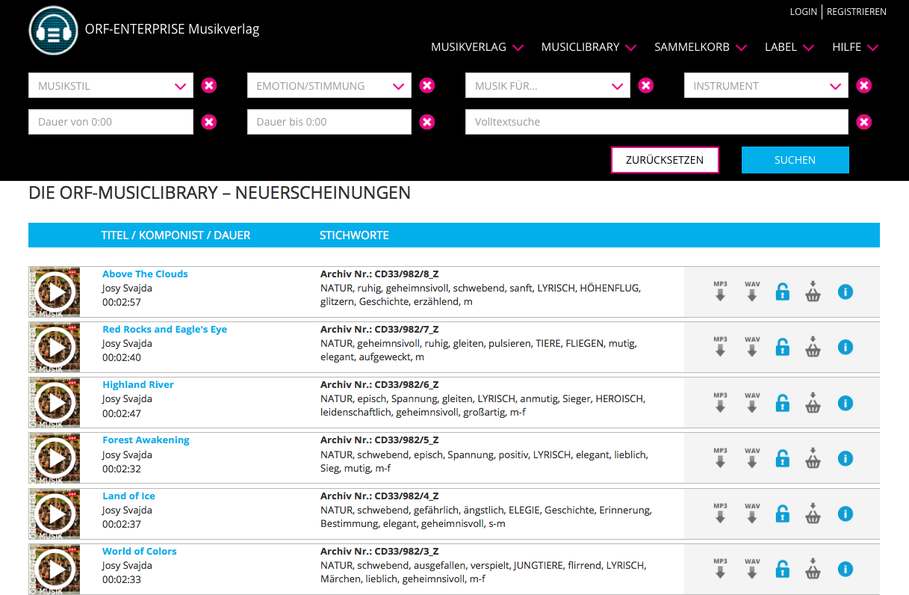Clear the Dauer von field
909x595 pixels.
coord(209,122)
